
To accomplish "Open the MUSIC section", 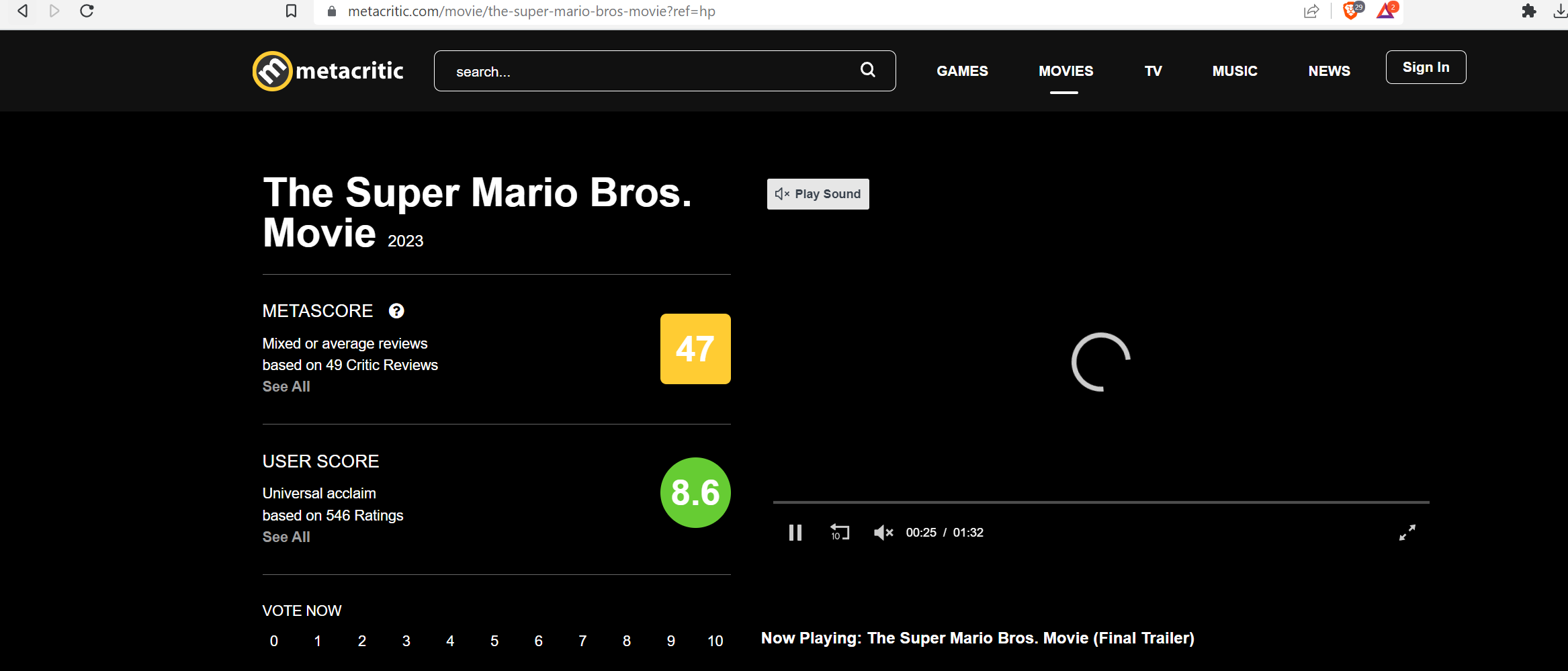I will [1235, 71].
